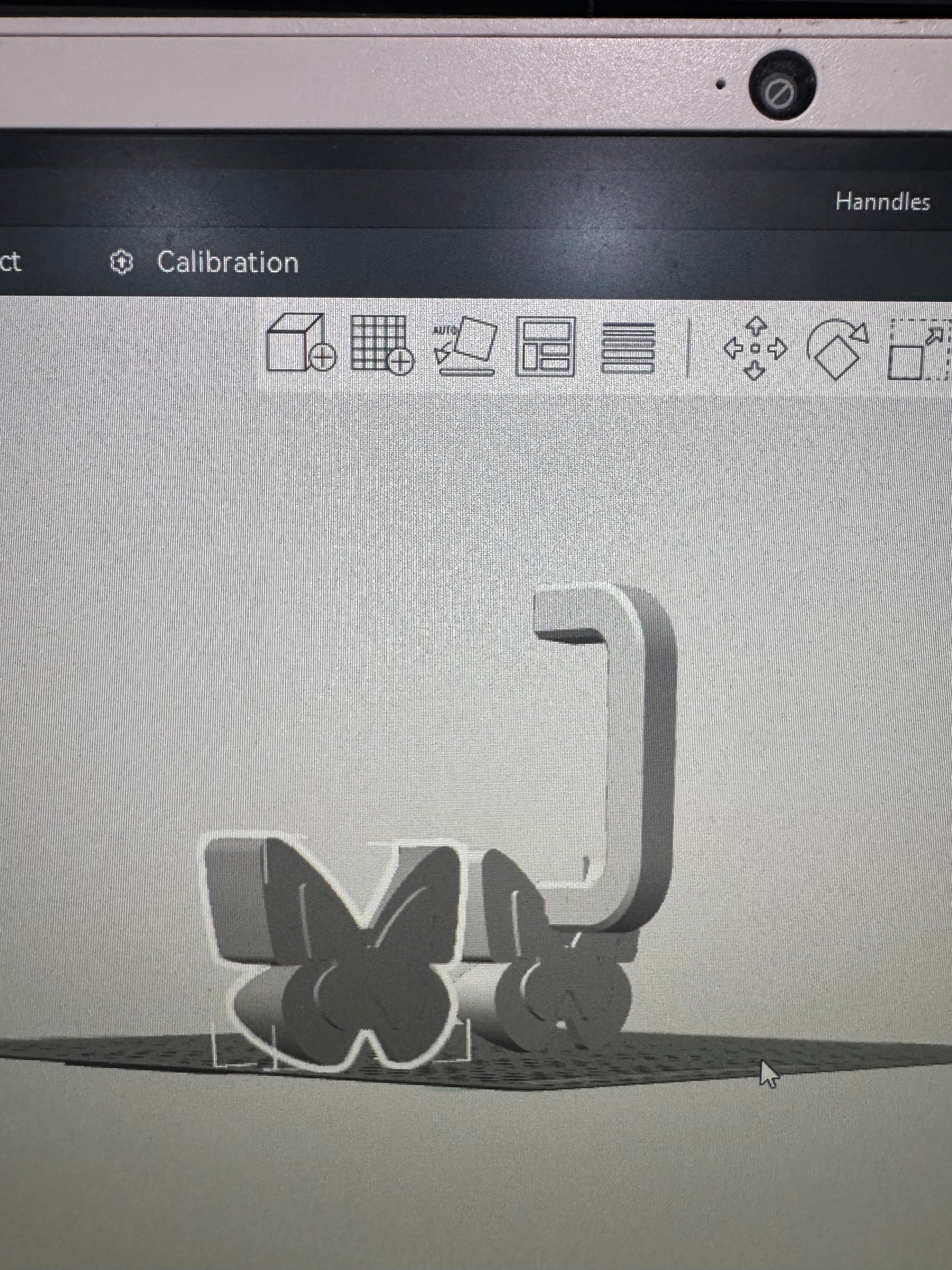This screenshot has height=1270, width=952.
Task: Click the gear icon beside Calibration
Action: (121, 262)
